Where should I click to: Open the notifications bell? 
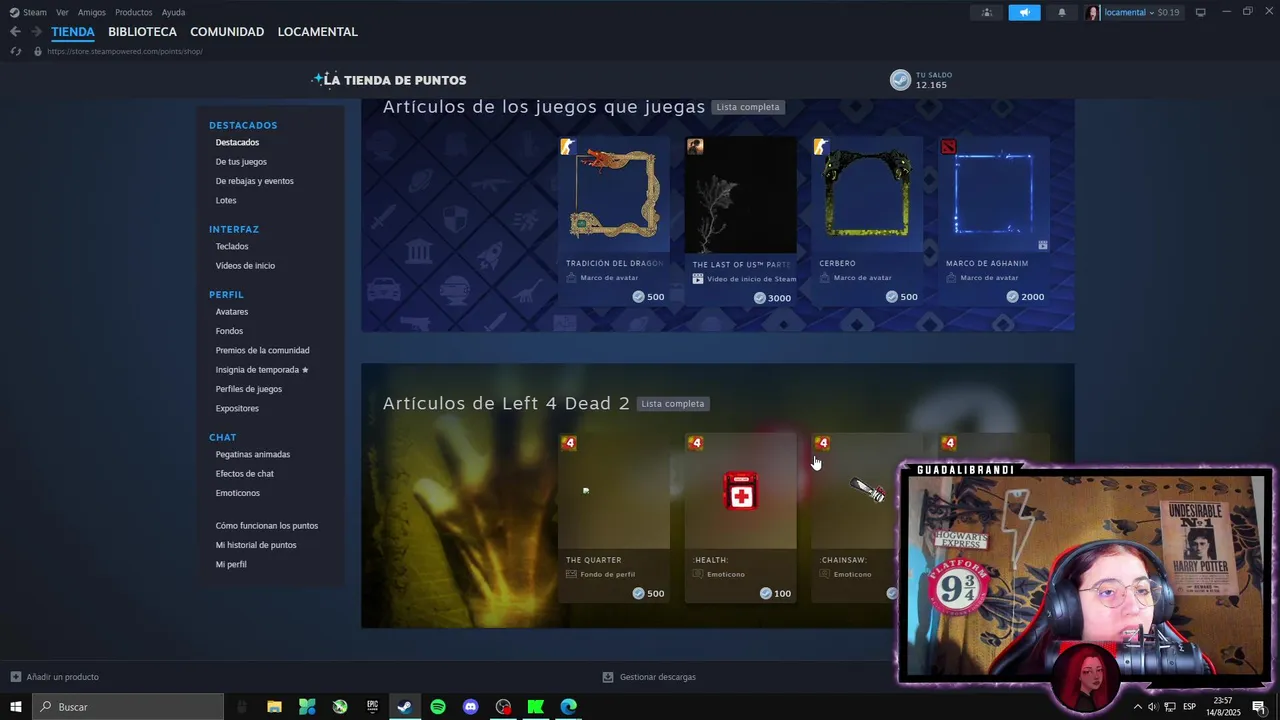pyautogui.click(x=1061, y=12)
